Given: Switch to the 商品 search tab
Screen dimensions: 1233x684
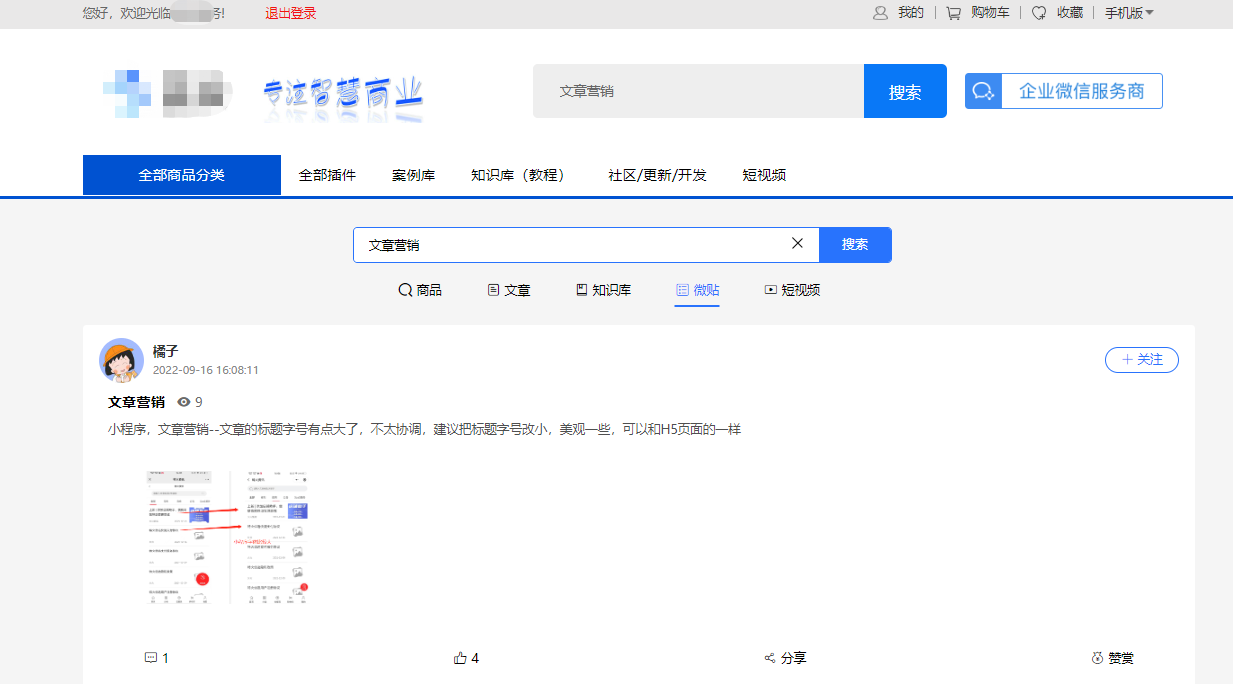Looking at the screenshot, I should tap(419, 290).
